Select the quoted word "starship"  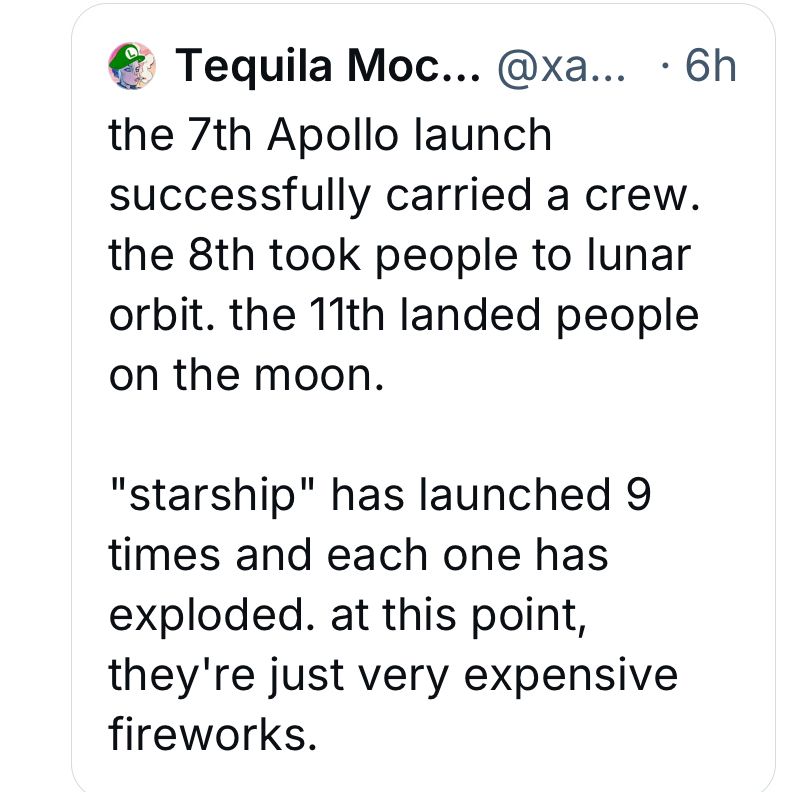click(213, 496)
